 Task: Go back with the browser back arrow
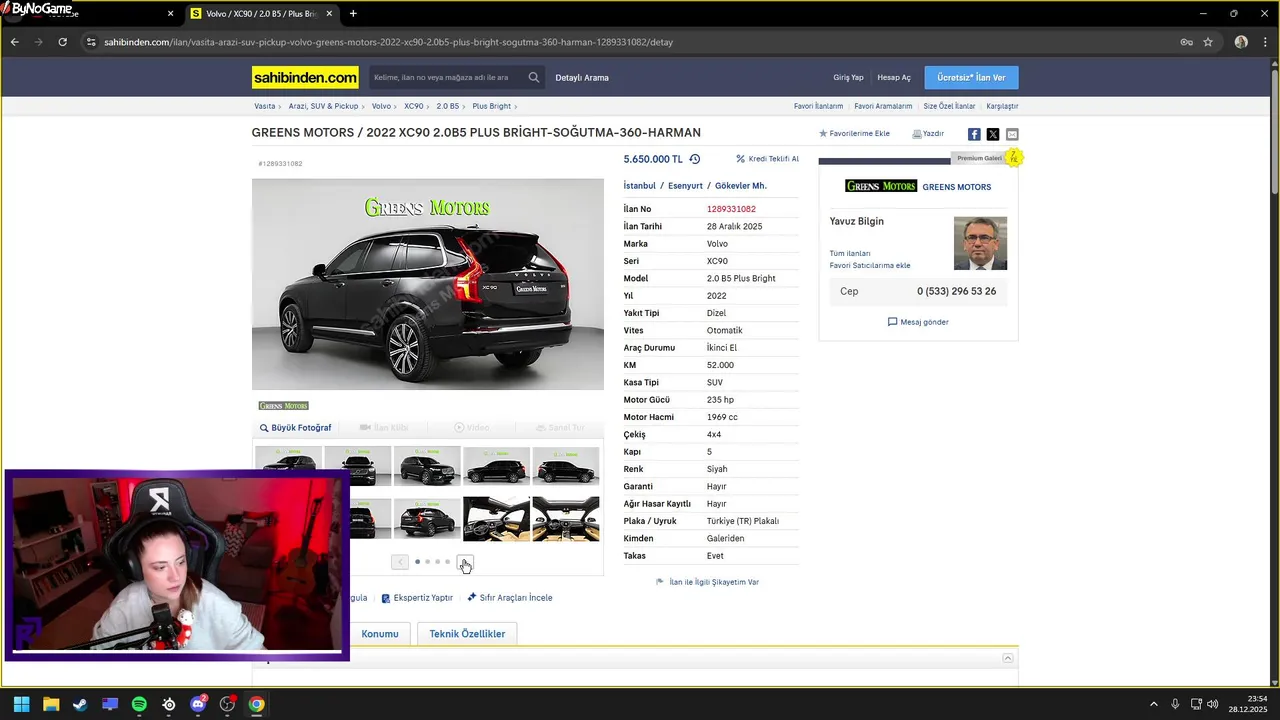point(14,42)
